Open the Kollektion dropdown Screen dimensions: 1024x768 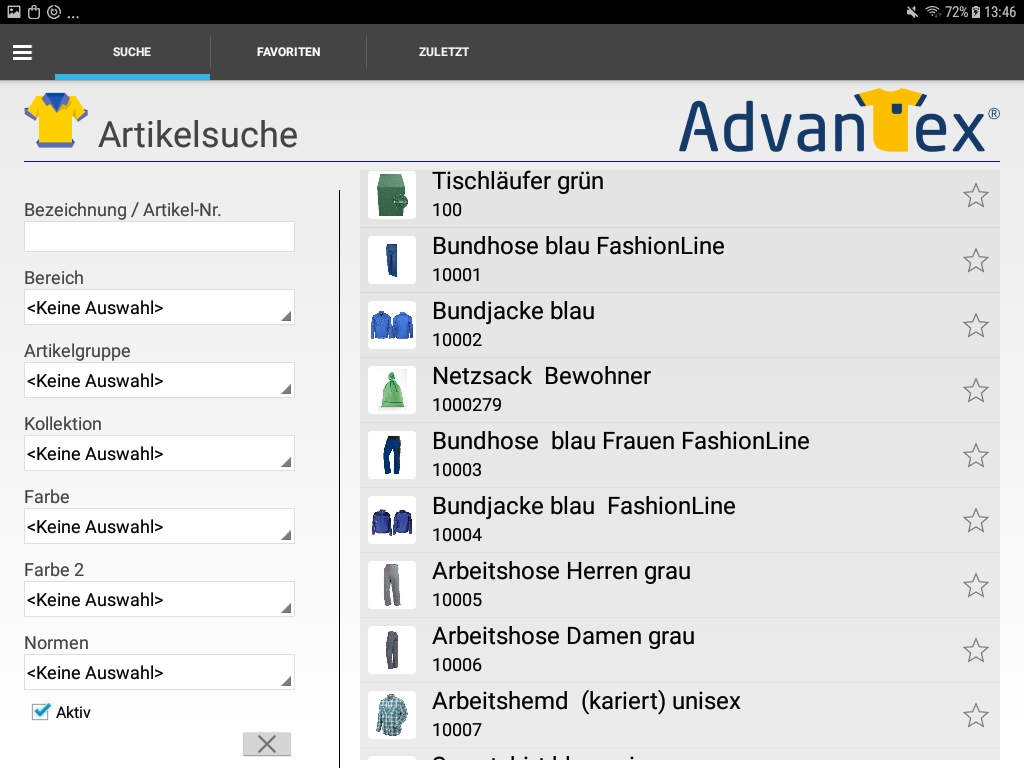click(x=159, y=453)
